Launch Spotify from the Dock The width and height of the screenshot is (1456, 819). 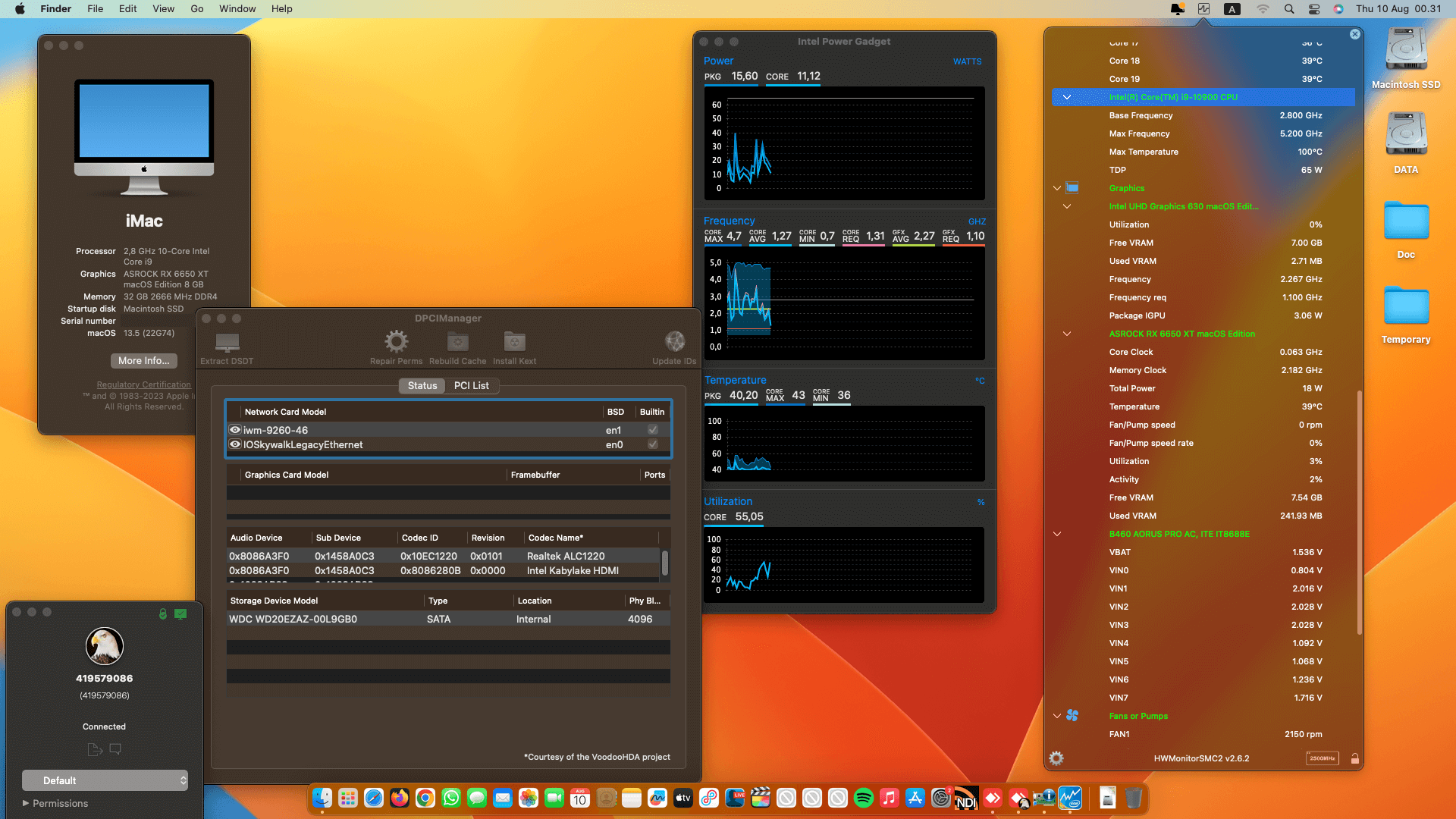pos(864,798)
